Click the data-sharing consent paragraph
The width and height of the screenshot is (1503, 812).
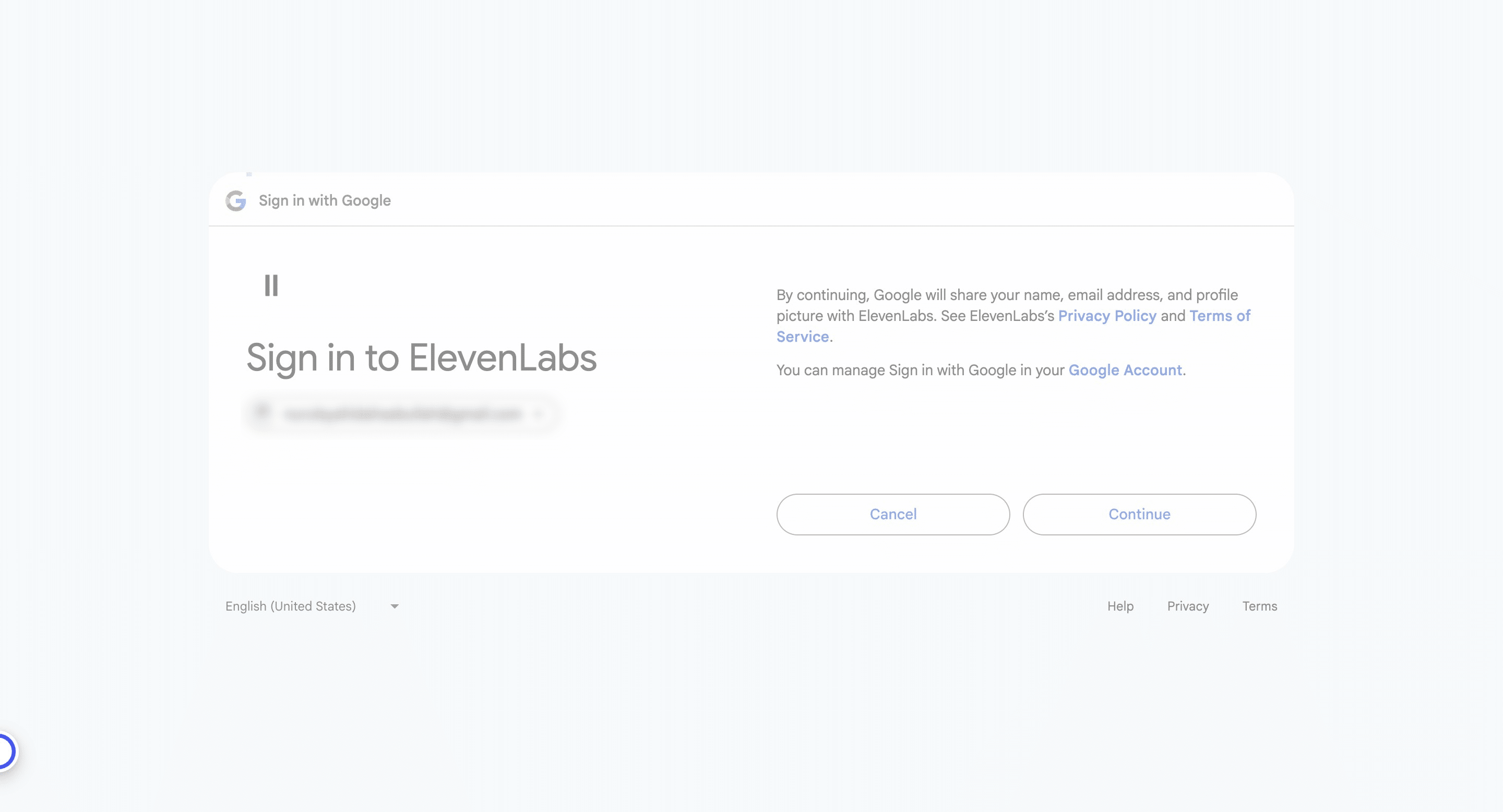click(x=1007, y=295)
